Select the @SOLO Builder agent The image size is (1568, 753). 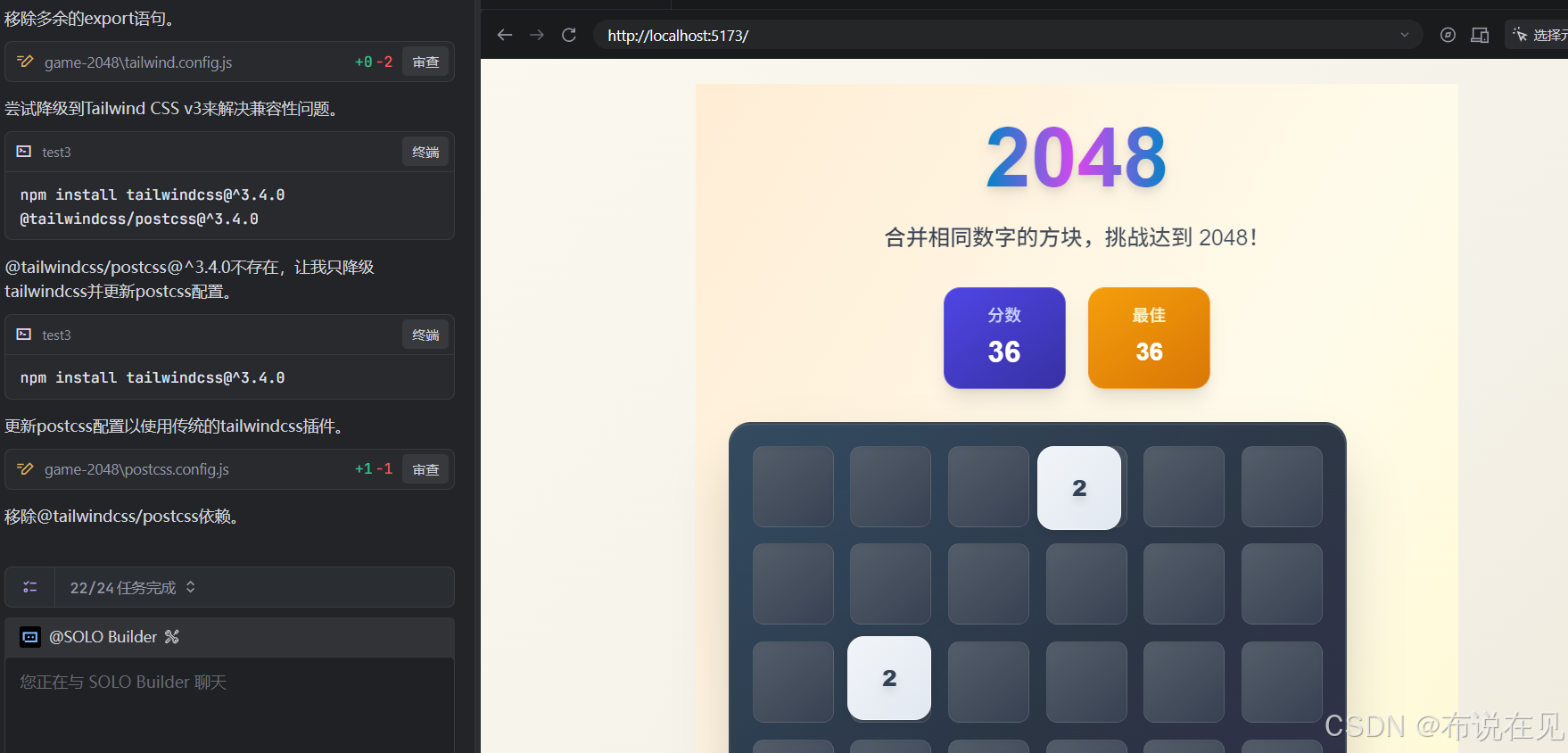pos(103,637)
